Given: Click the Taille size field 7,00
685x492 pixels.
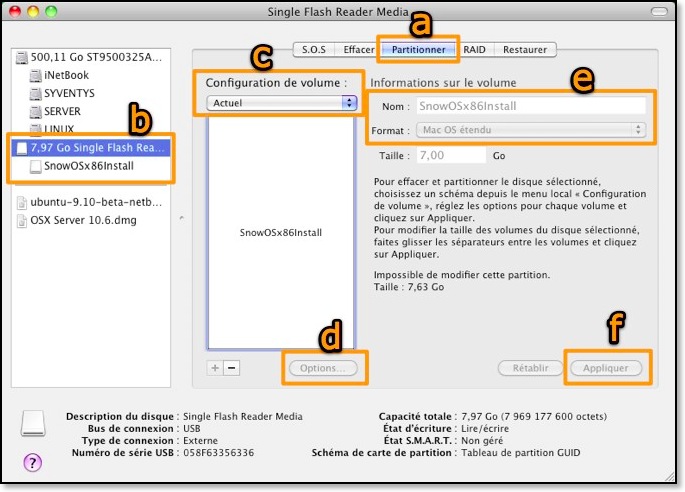Looking at the screenshot, I should (451, 156).
